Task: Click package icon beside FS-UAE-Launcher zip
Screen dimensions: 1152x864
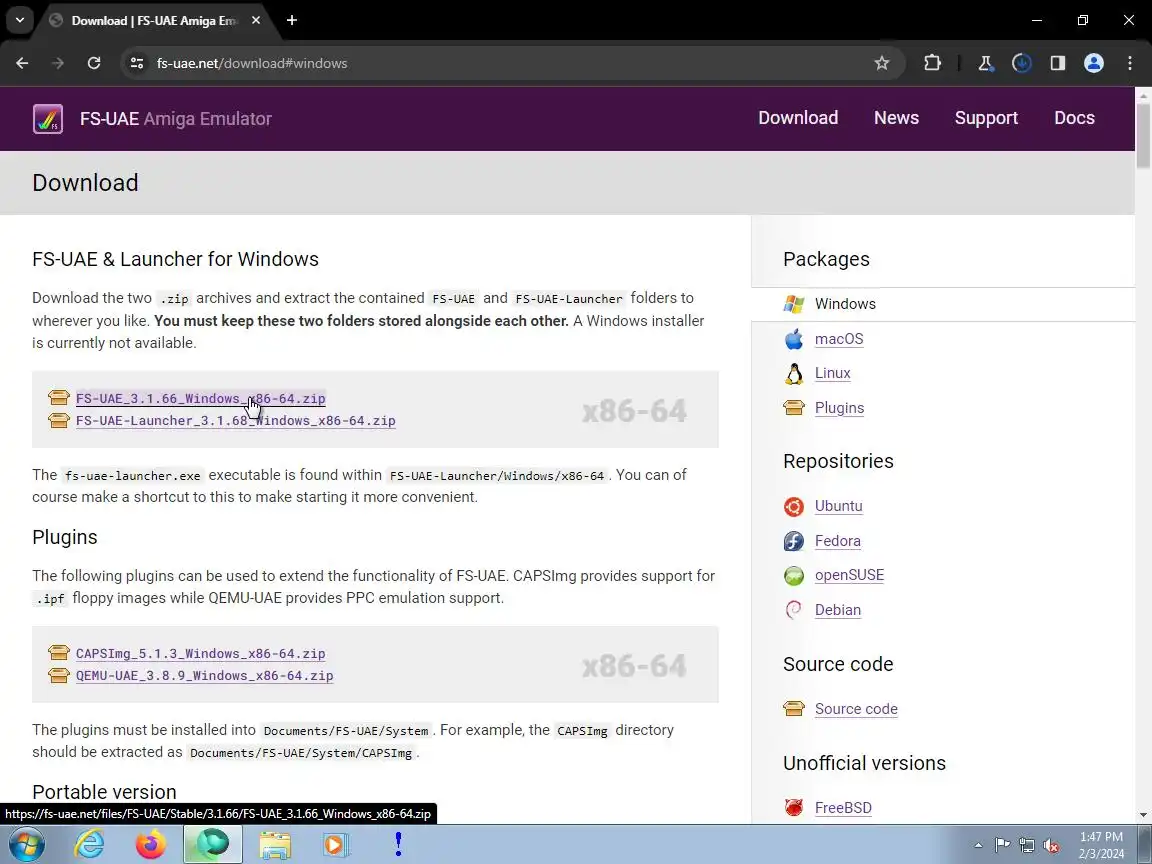Action: [59, 420]
